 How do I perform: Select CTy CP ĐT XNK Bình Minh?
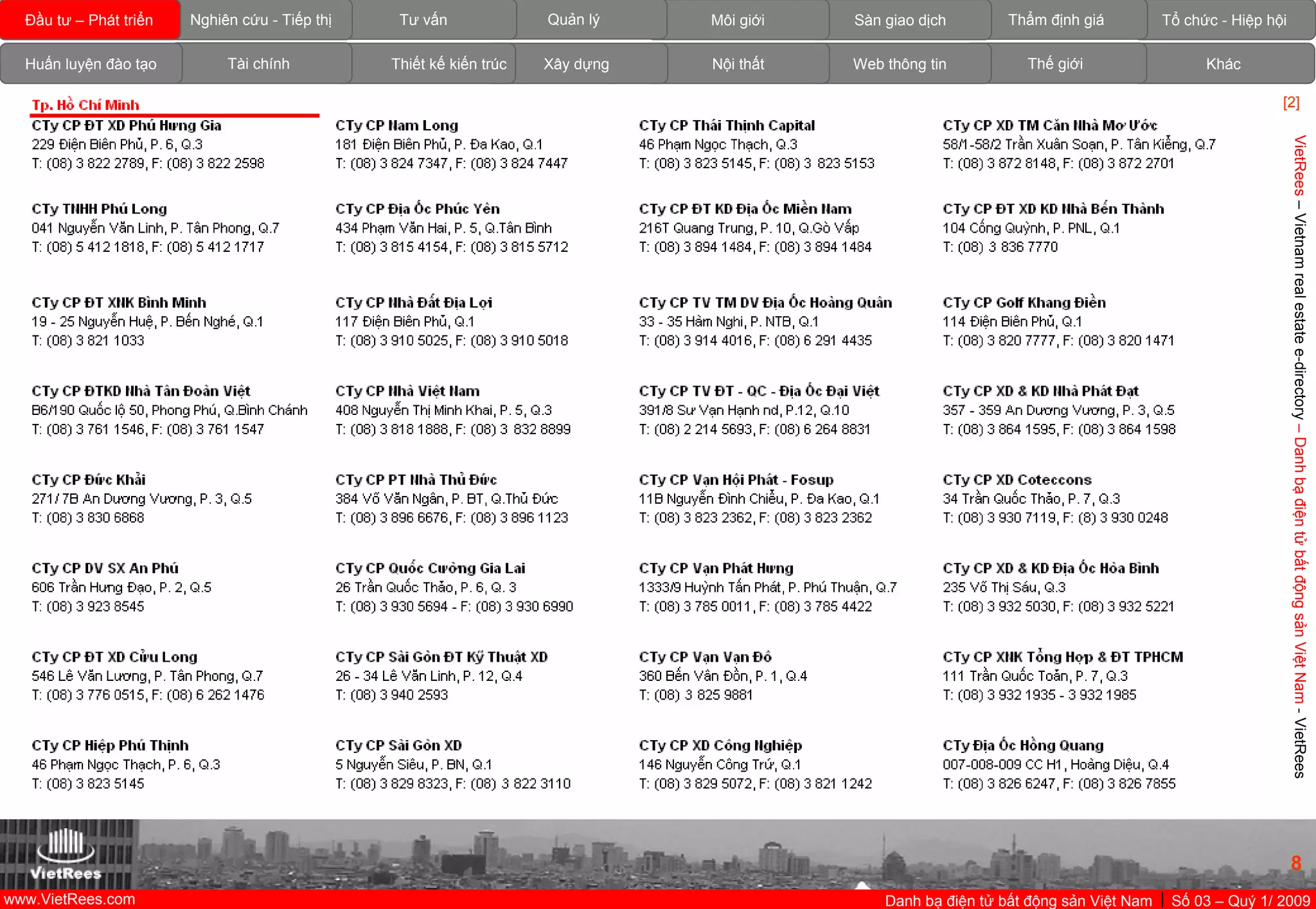tap(119, 303)
